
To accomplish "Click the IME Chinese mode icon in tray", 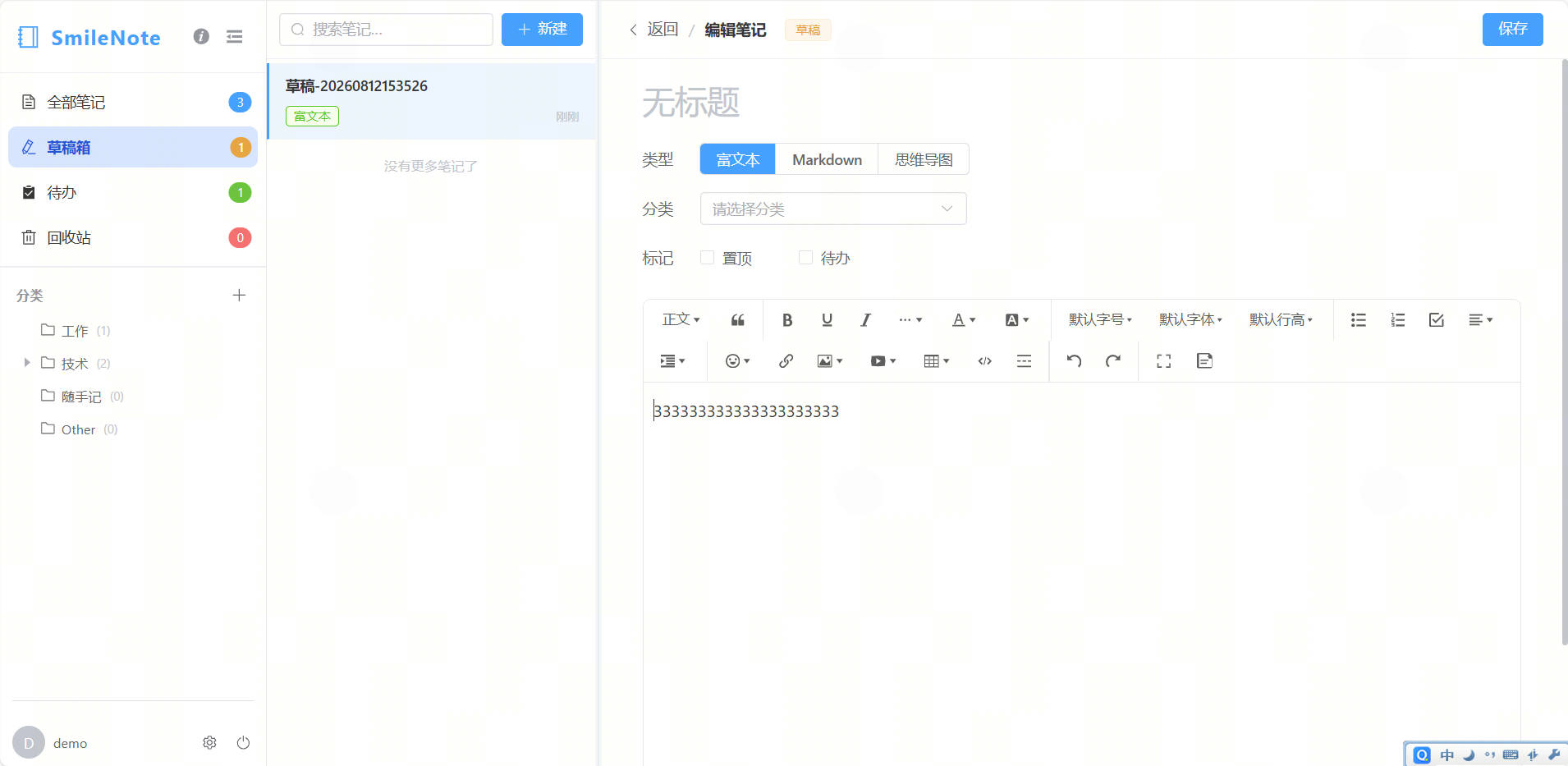I will [1447, 755].
